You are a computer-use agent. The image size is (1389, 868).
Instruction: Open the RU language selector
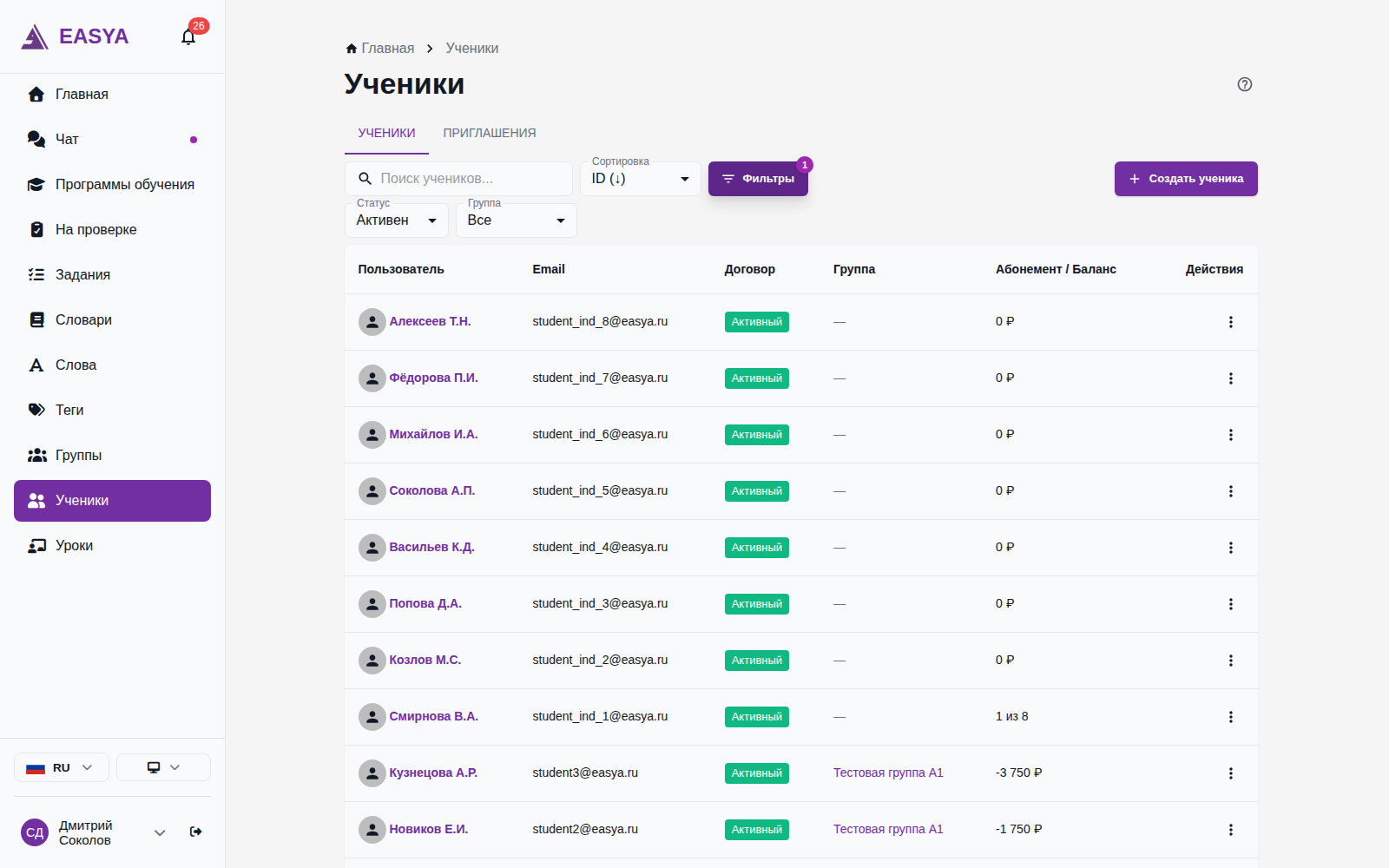tap(62, 767)
